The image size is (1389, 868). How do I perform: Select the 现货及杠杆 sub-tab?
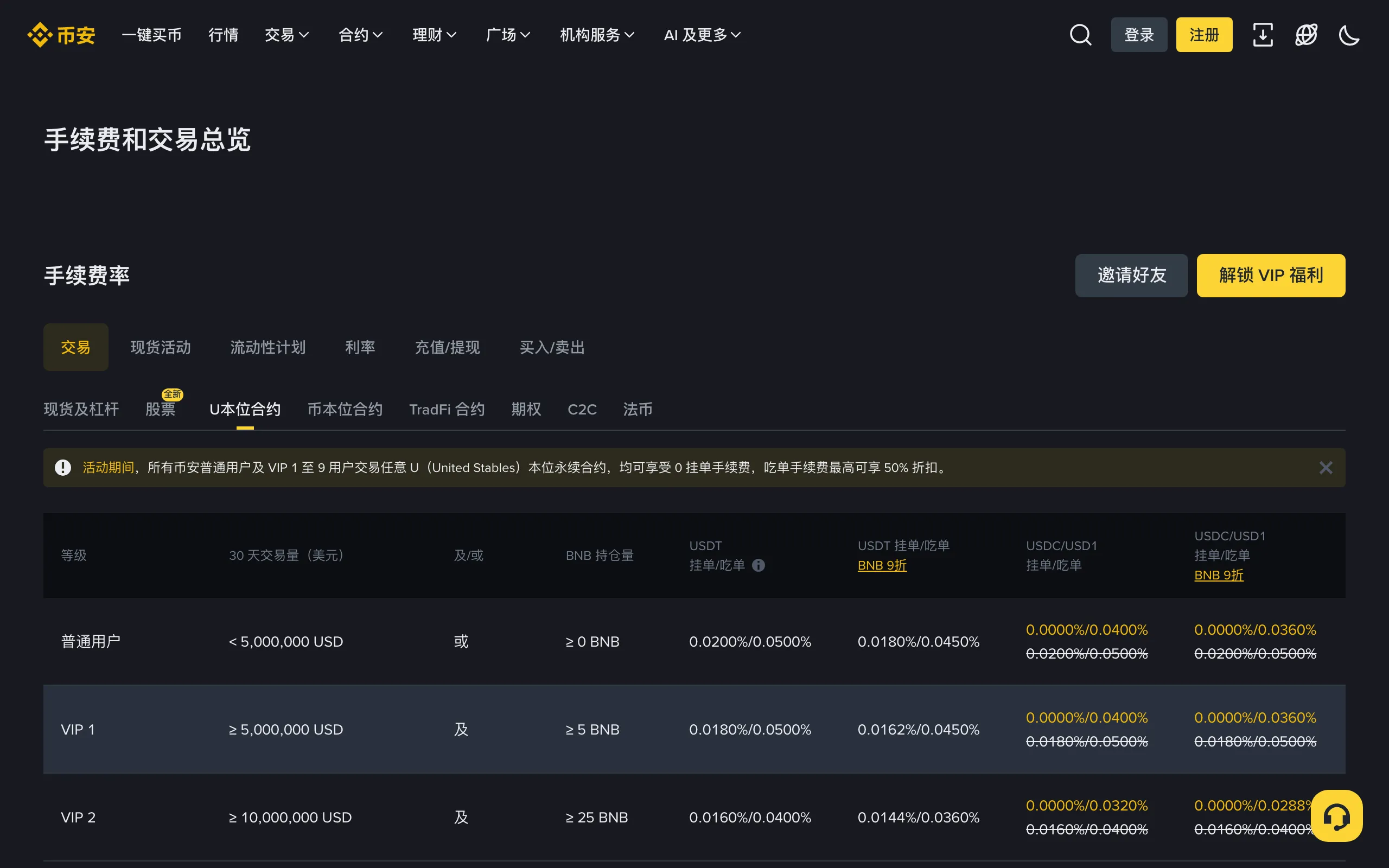coord(81,409)
